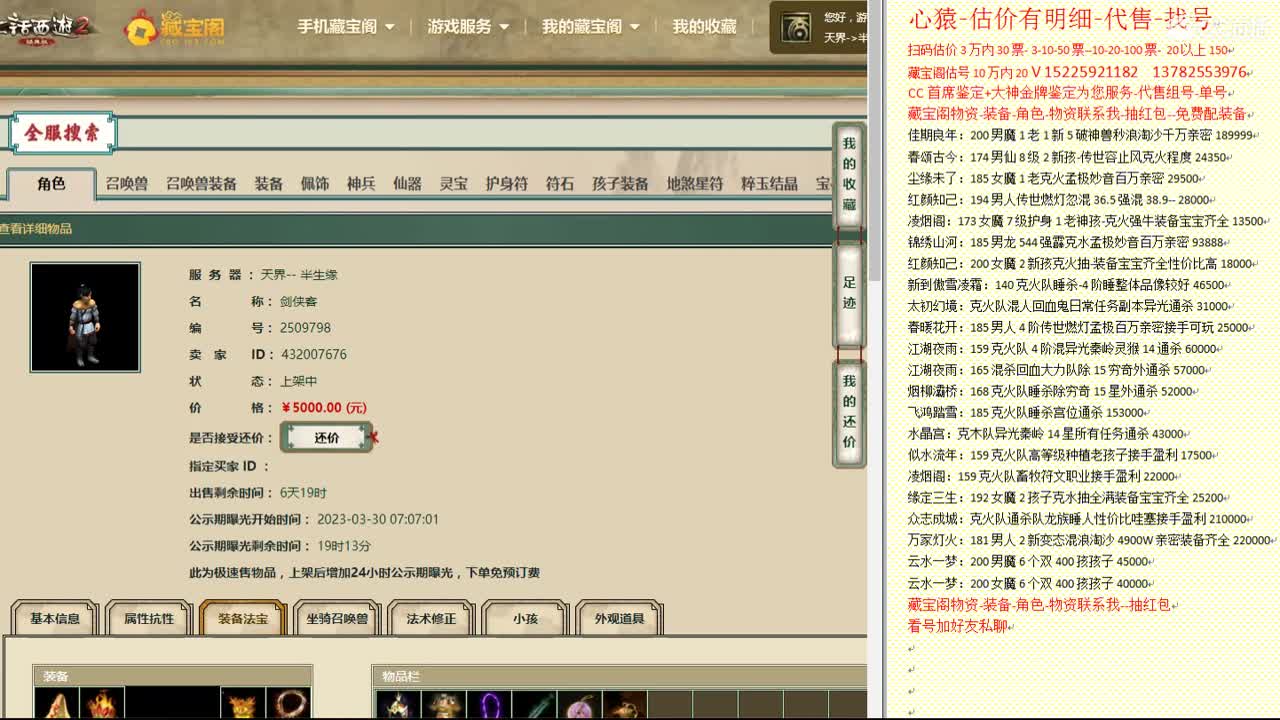The height and width of the screenshot is (720, 1280).
Task: Open the 神兵 category tab
Action: (361, 184)
